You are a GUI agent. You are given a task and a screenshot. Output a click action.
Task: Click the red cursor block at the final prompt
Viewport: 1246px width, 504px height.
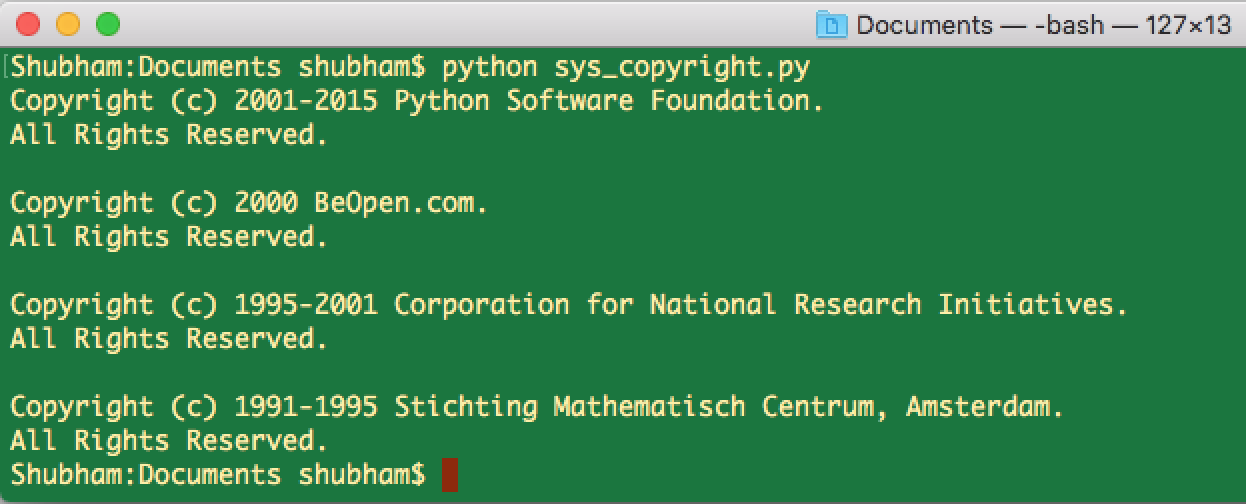(x=450, y=474)
